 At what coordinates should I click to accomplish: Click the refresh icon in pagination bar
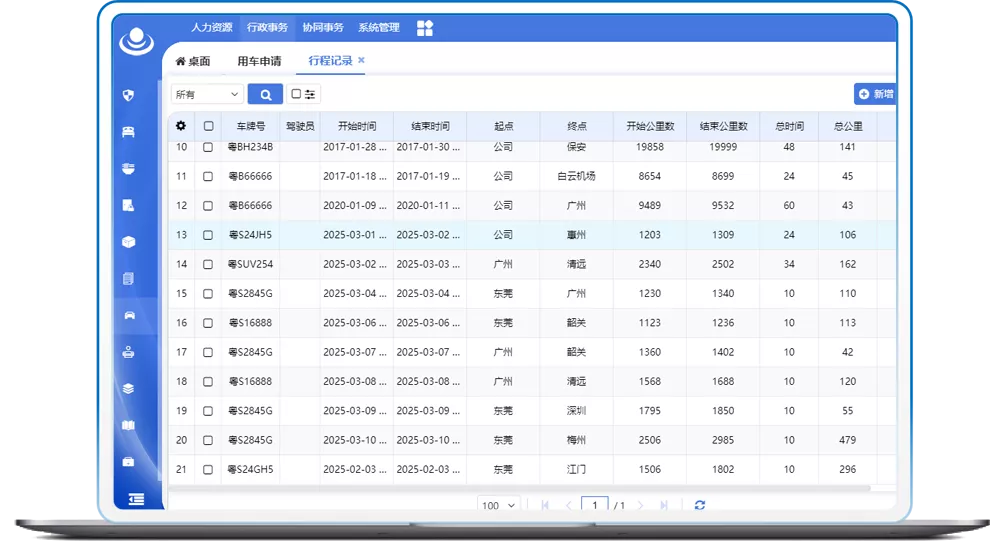tap(700, 505)
